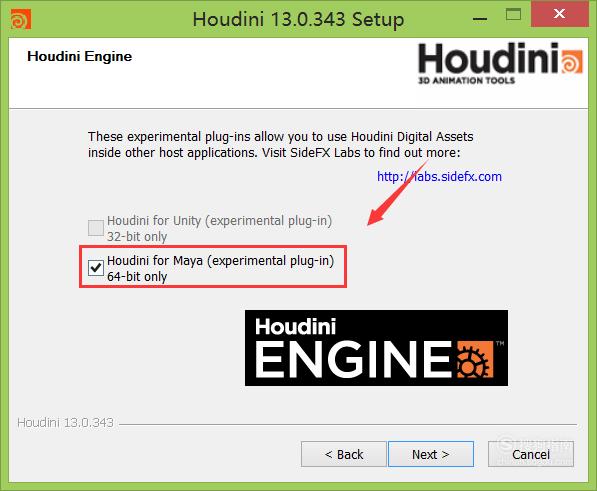The height and width of the screenshot is (491, 597).
Task: Click the orange swirl icon beside Houdini logo
Action: 572,61
